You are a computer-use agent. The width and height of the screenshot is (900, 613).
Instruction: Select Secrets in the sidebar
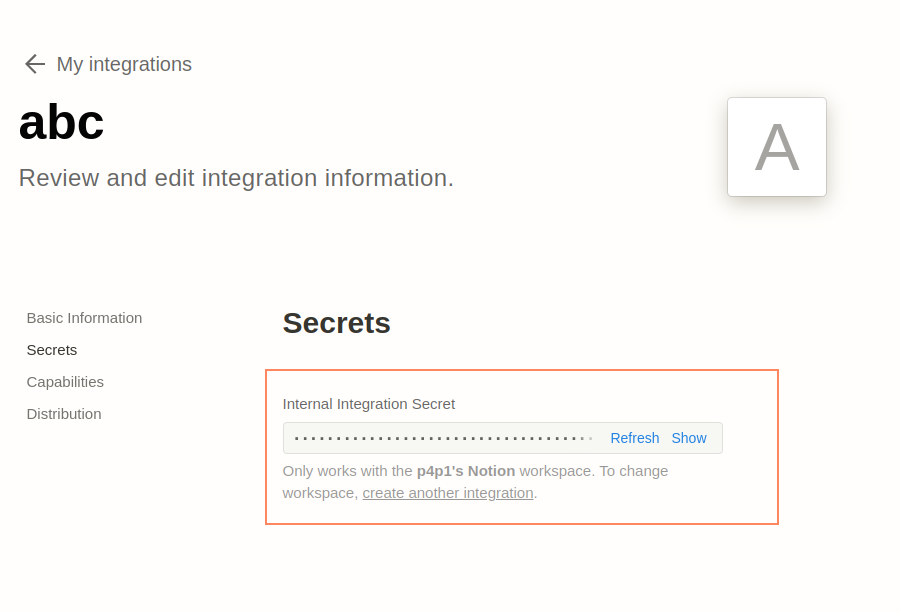52,350
